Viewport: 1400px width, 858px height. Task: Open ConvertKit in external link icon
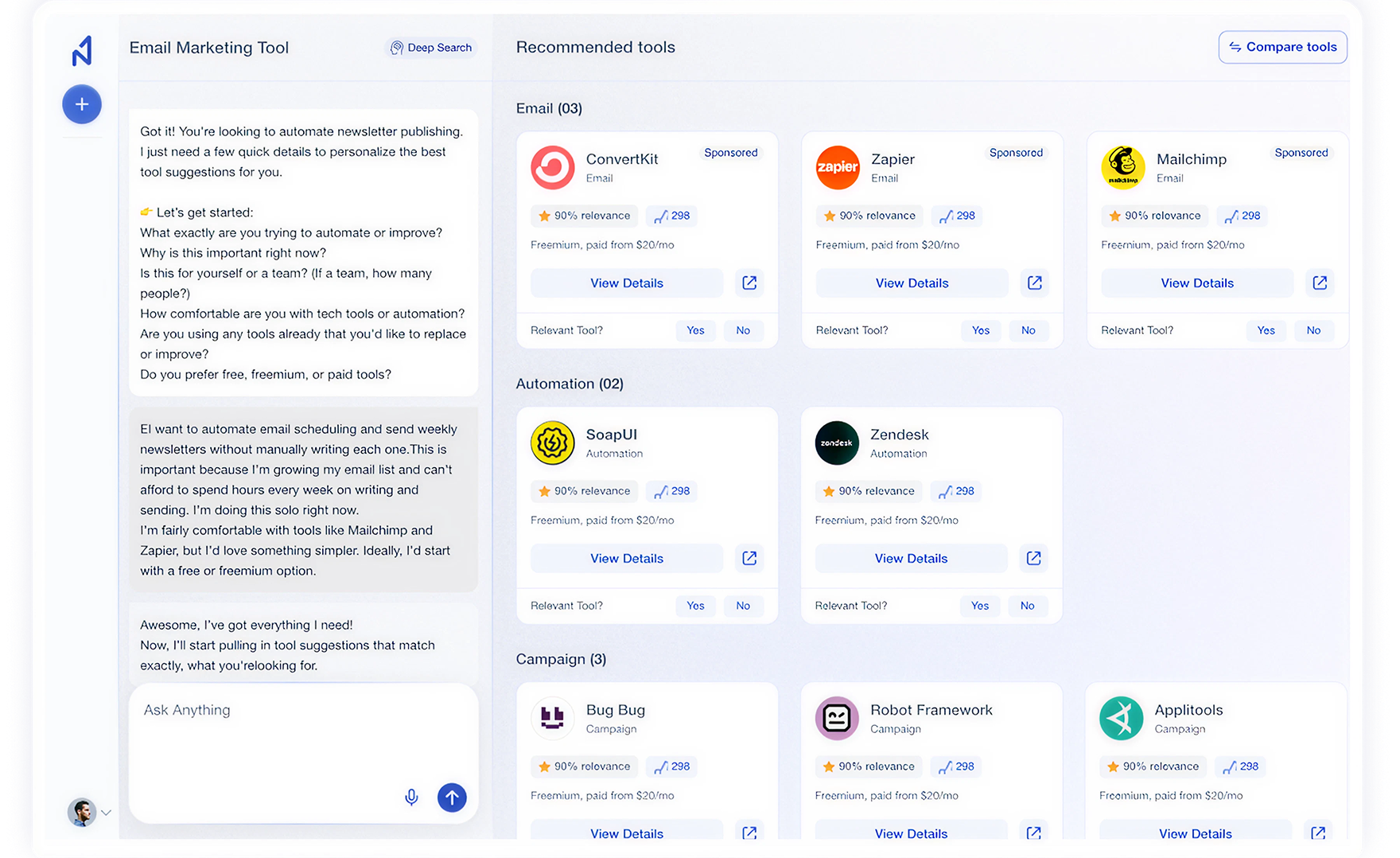click(x=749, y=283)
